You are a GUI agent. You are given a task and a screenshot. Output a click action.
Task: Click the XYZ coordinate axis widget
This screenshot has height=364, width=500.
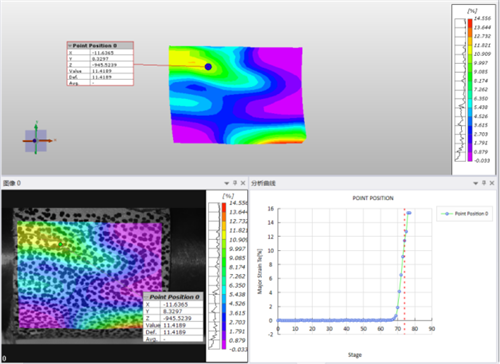[x=37, y=140]
